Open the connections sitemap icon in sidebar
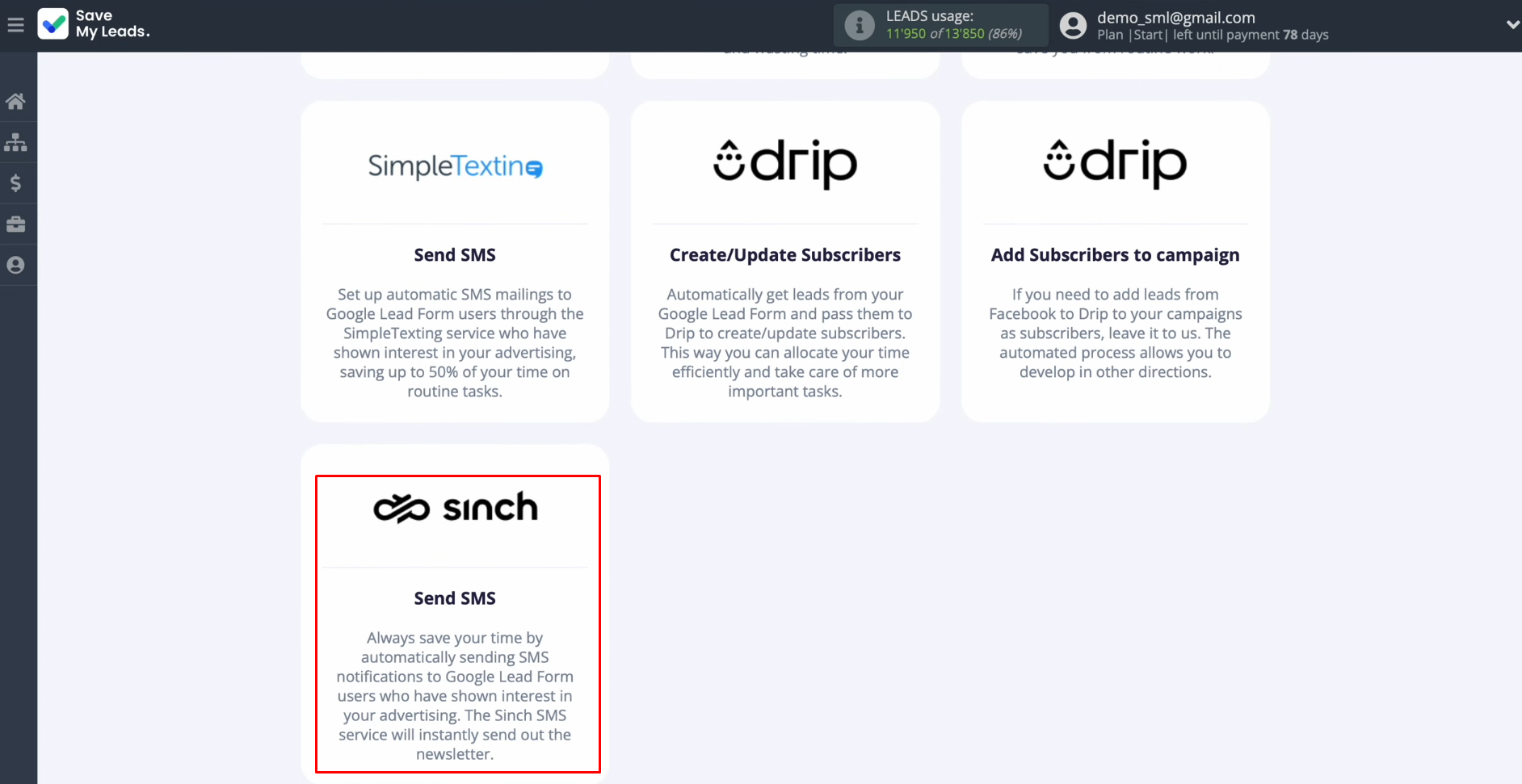This screenshot has height=784, width=1522. (x=15, y=142)
